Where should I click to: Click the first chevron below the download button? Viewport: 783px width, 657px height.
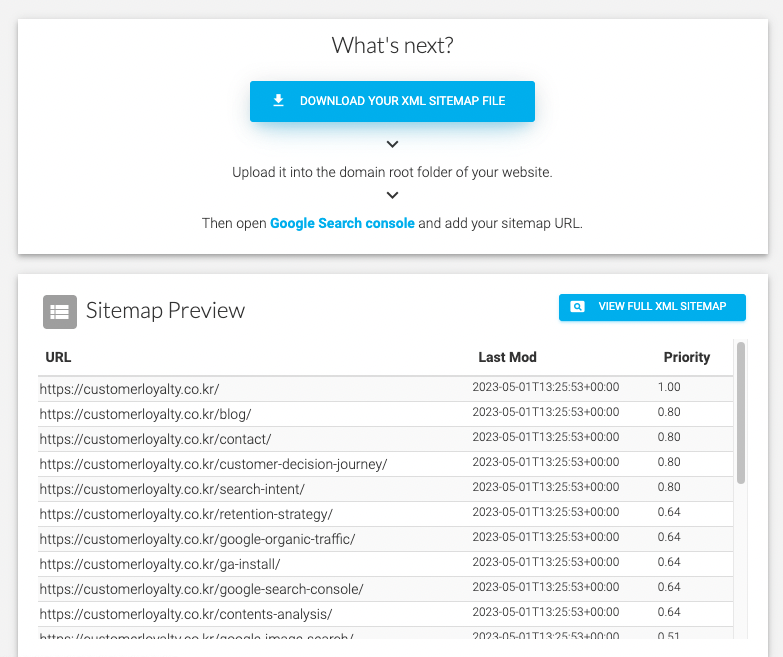pos(392,145)
